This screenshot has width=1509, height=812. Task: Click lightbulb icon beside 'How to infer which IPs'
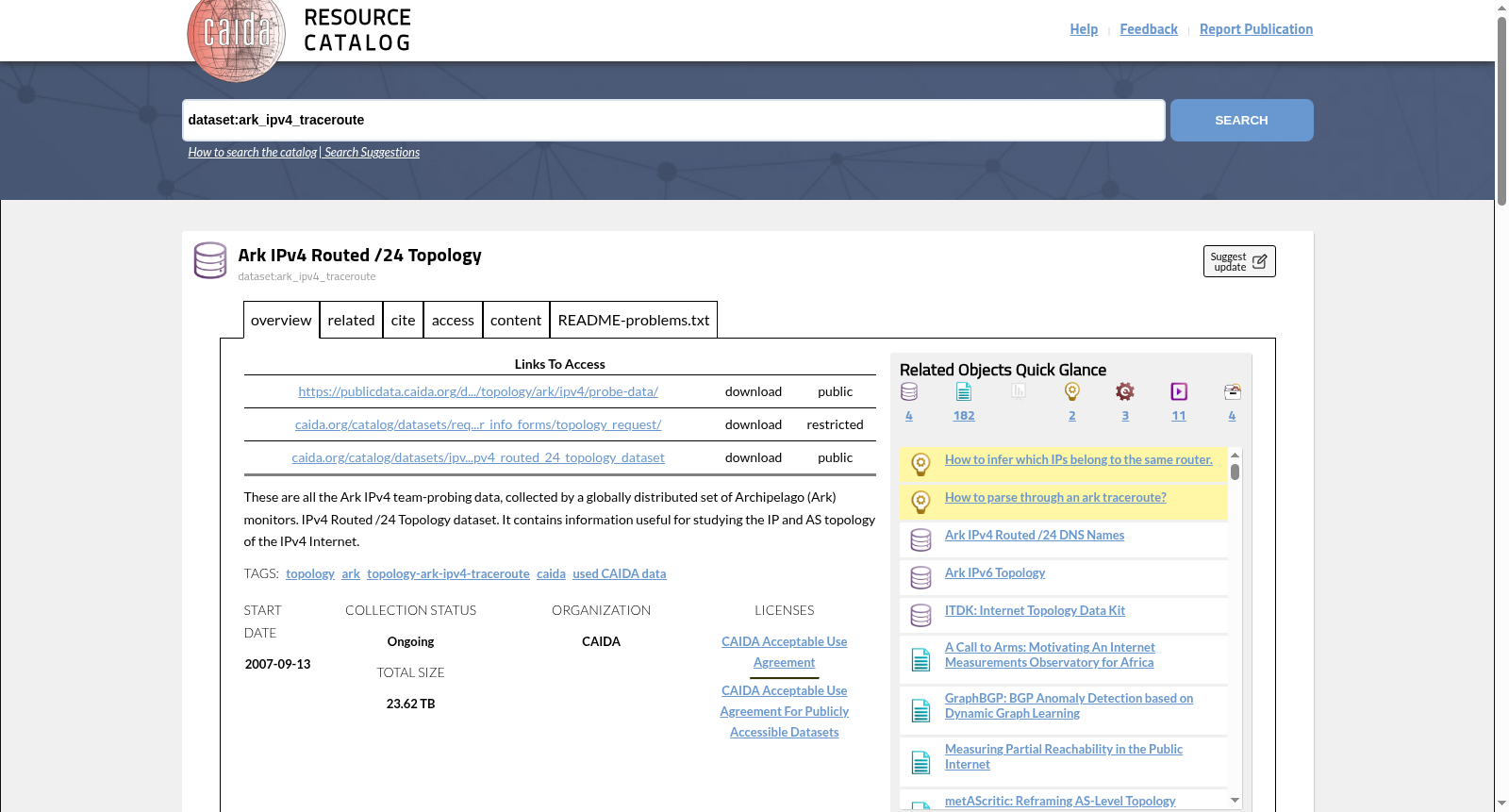[x=921, y=464]
